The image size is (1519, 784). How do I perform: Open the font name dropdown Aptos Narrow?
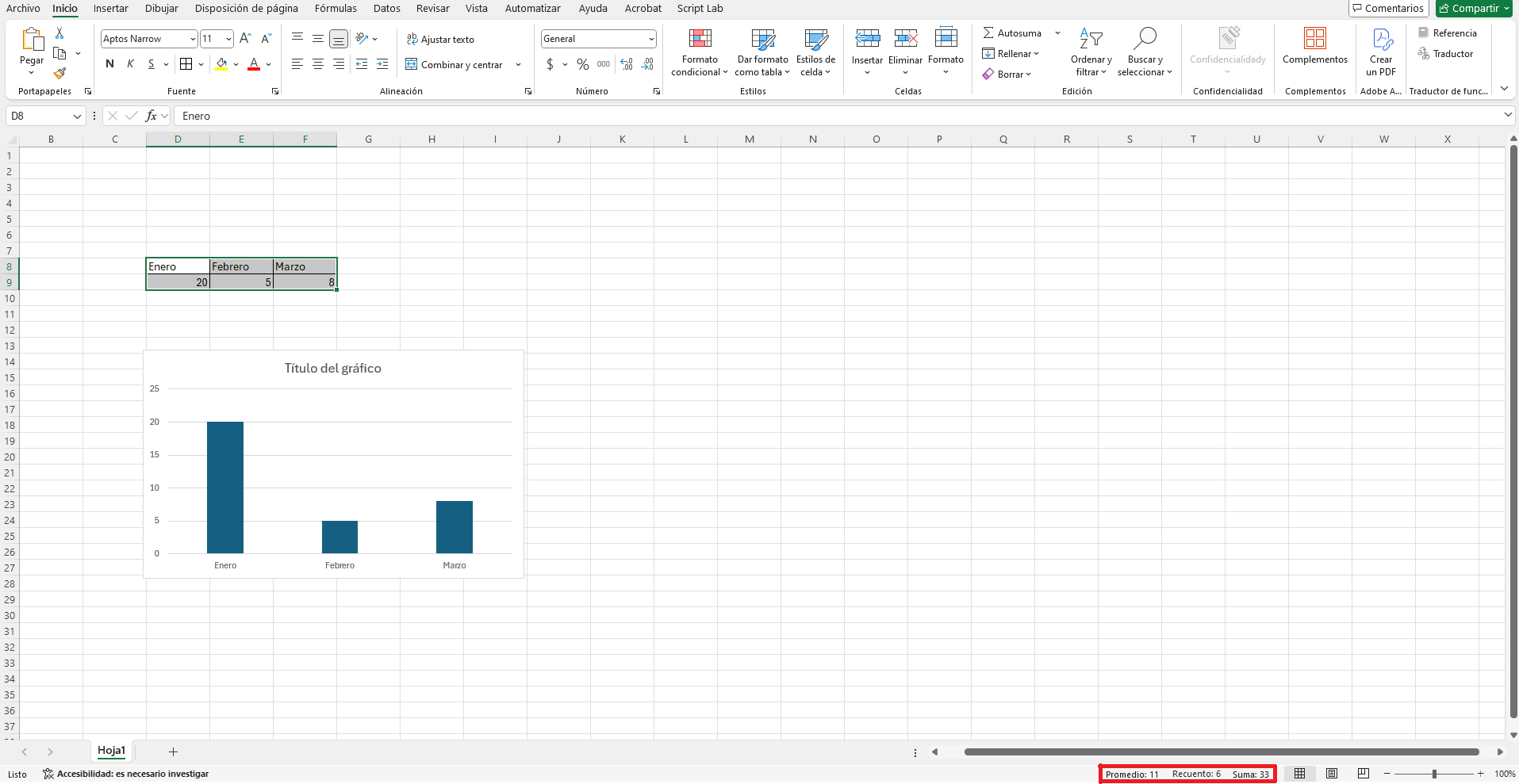pos(192,39)
